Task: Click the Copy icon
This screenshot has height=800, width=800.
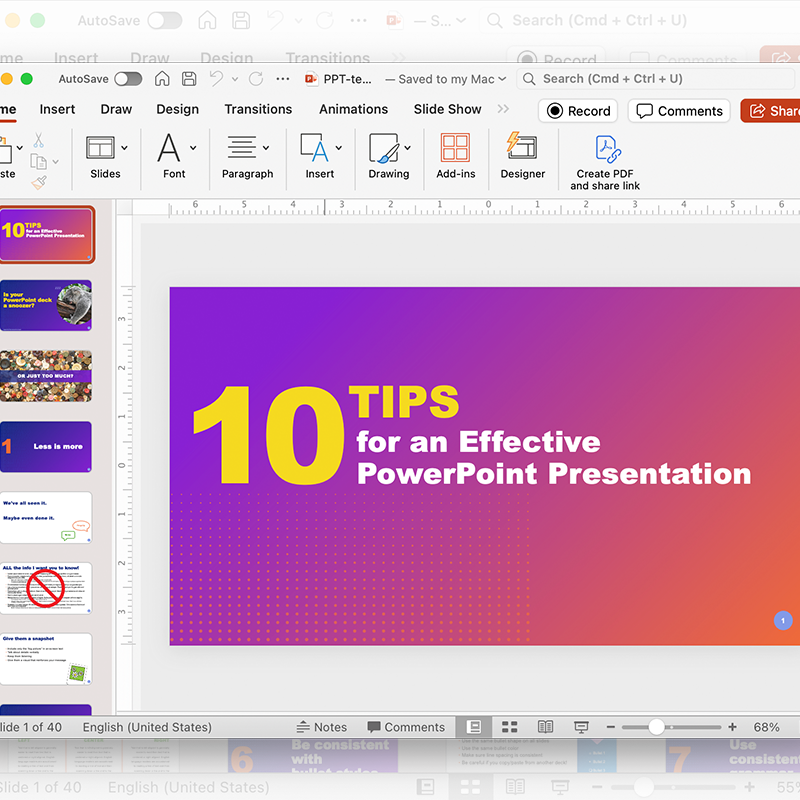Action: click(x=38, y=162)
